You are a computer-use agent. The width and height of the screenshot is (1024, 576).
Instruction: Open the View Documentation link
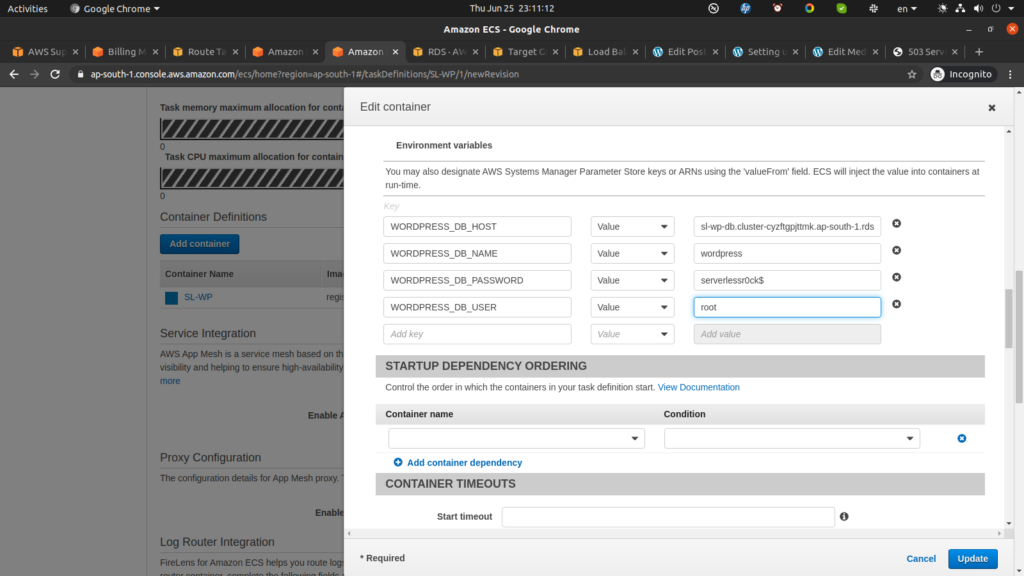pos(698,387)
